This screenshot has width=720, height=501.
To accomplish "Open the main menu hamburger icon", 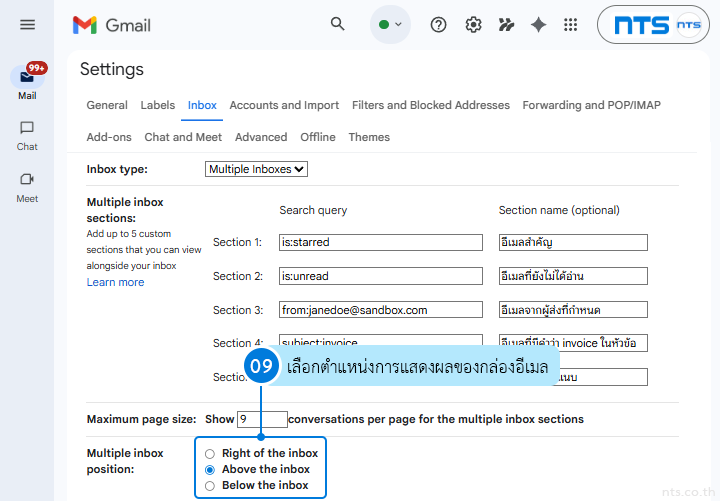I will point(28,25).
